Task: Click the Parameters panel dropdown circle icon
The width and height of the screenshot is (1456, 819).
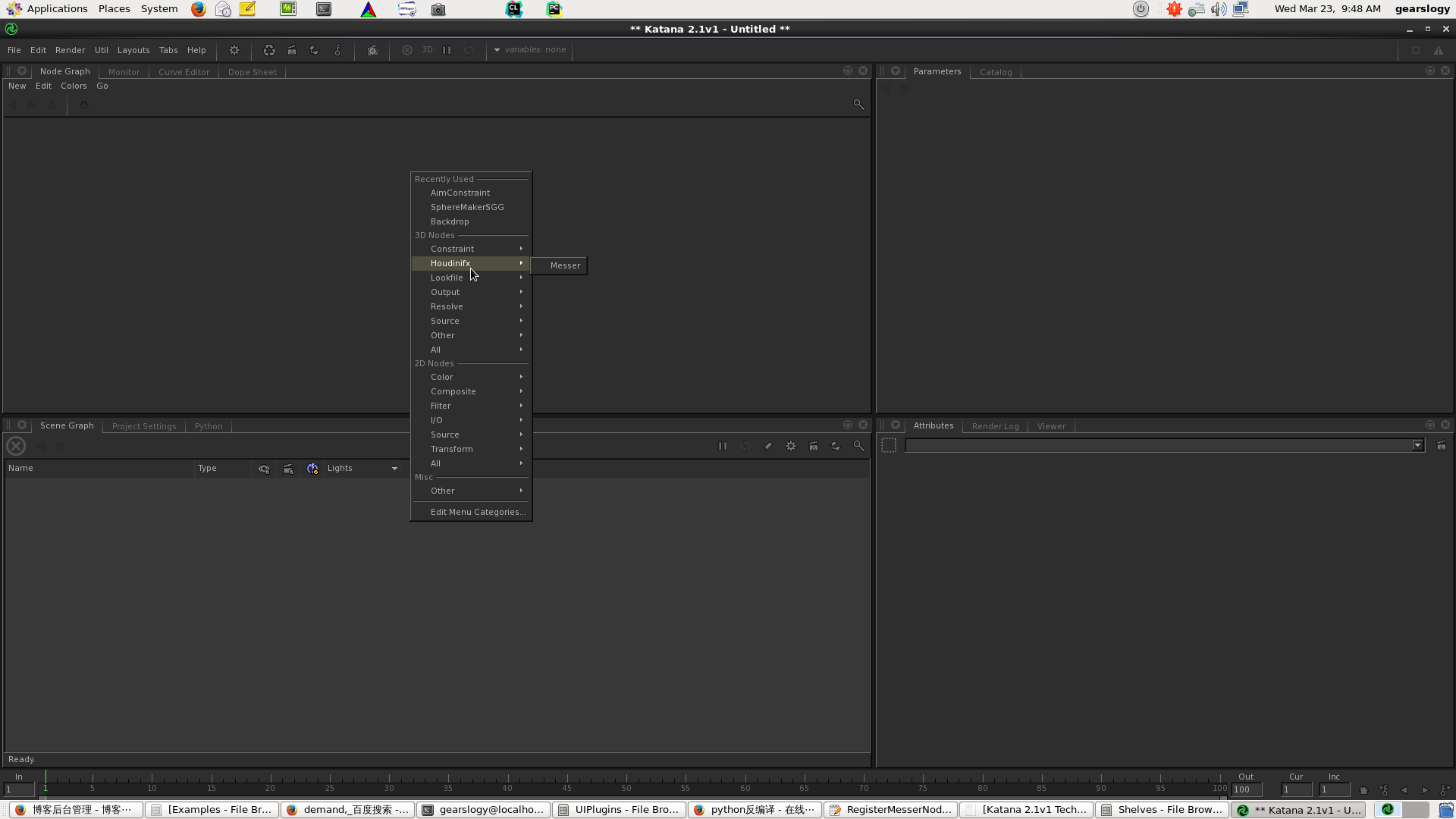Action: [896, 71]
